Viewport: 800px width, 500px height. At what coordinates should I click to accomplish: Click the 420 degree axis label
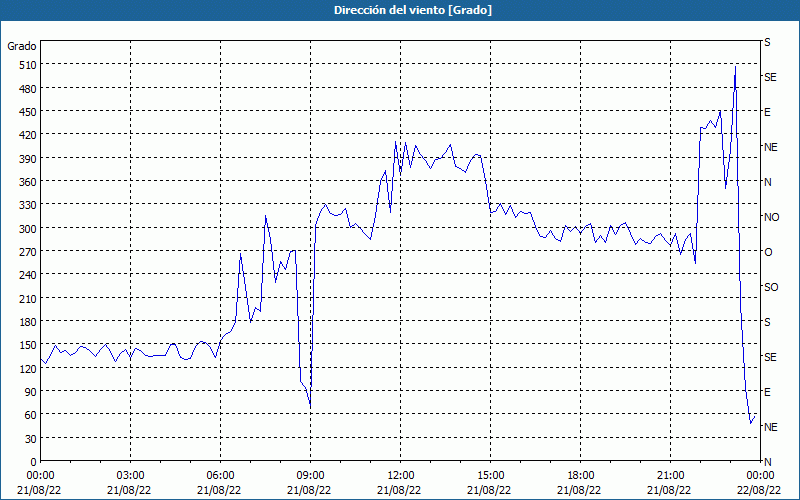(x=28, y=135)
